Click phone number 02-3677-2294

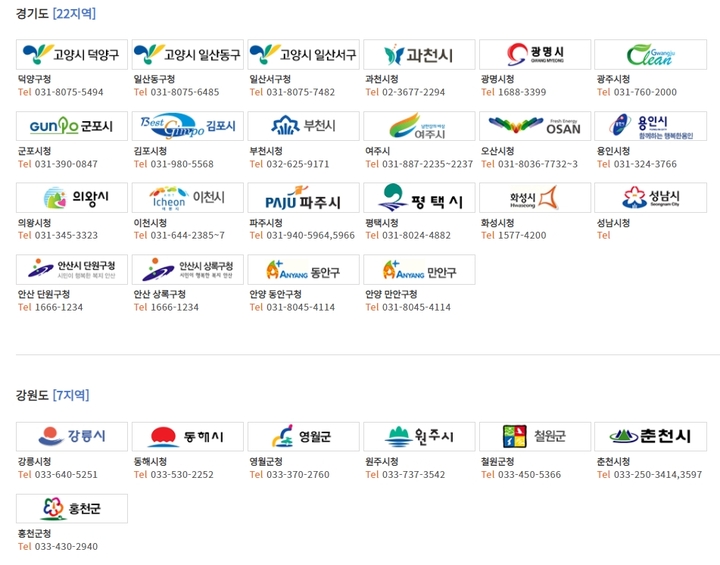coord(413,92)
